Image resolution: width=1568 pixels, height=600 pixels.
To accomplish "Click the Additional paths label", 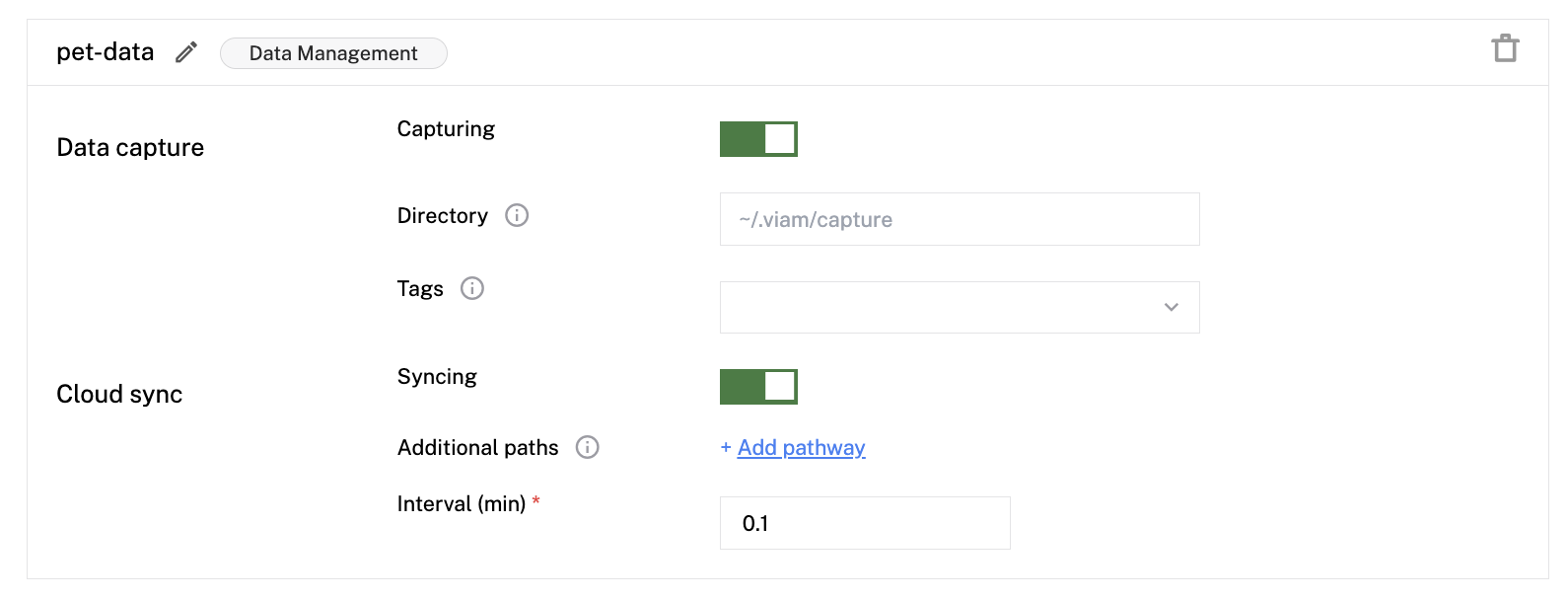I will (477, 448).
